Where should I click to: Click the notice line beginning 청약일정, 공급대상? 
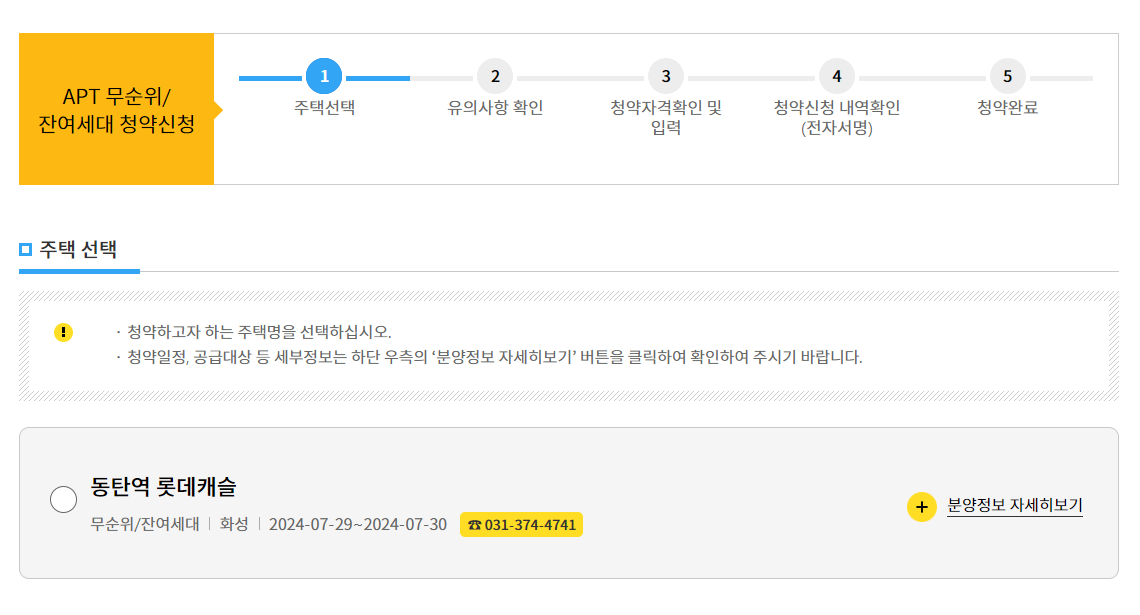coord(495,357)
